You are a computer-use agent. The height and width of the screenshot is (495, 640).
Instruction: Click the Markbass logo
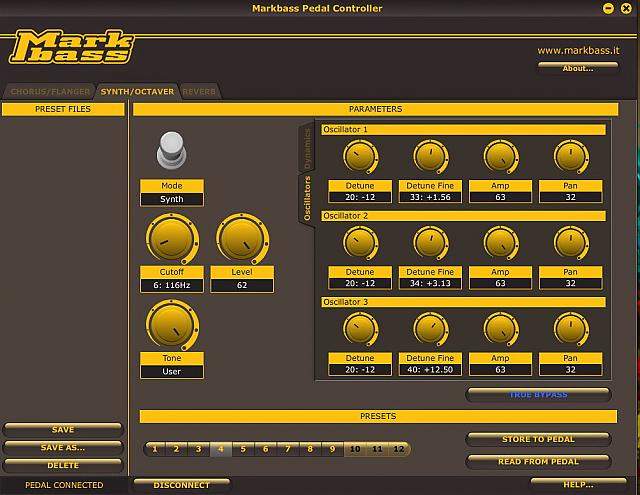(x=71, y=47)
